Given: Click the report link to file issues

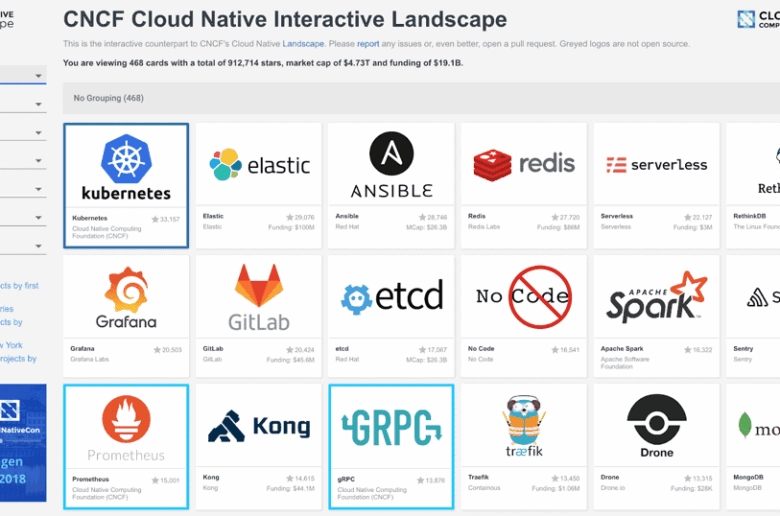Looking at the screenshot, I should coord(368,45).
